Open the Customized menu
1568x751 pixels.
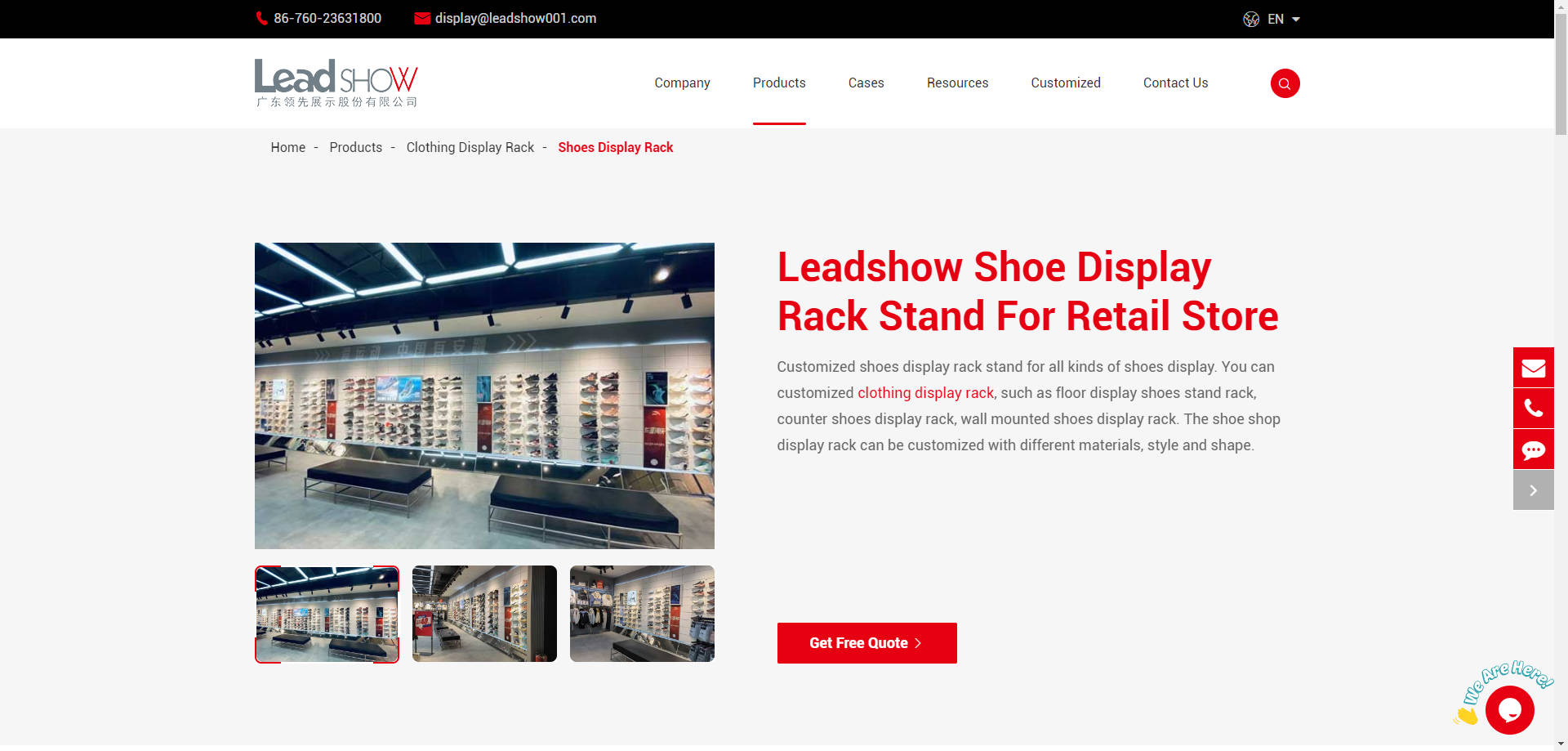click(1066, 83)
